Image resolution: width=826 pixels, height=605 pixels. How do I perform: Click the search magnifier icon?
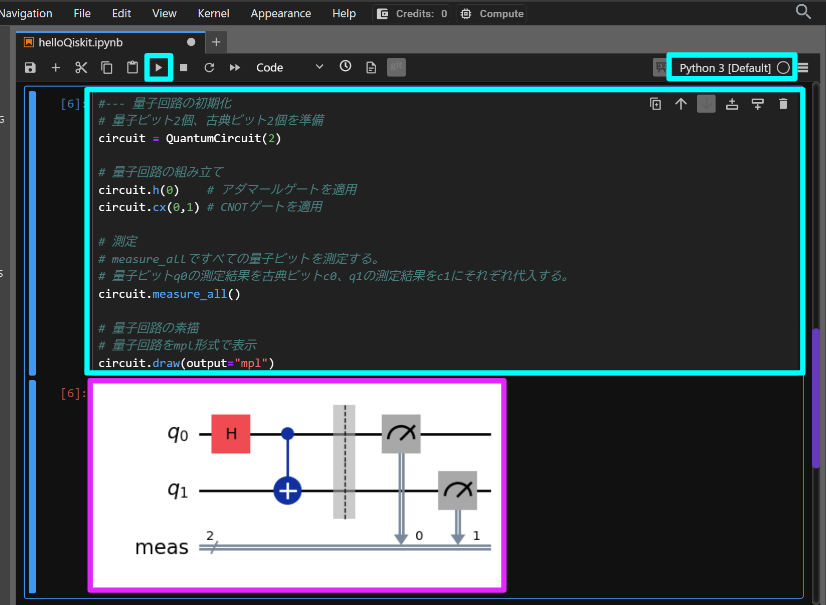(803, 12)
